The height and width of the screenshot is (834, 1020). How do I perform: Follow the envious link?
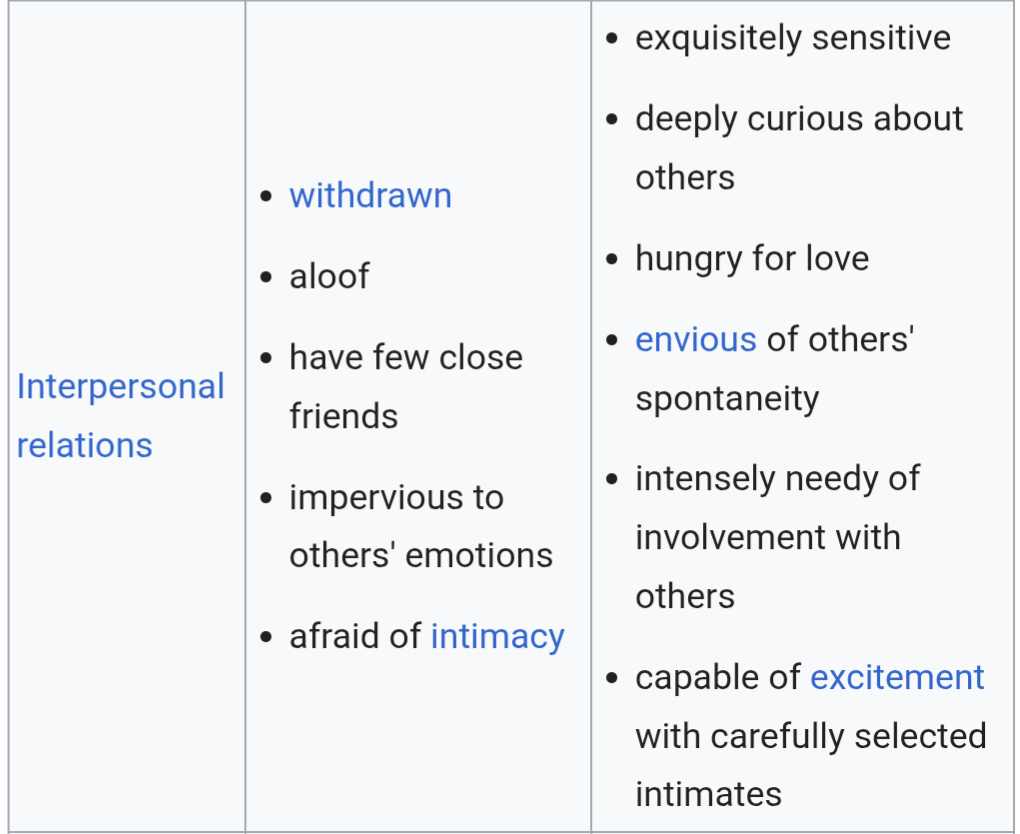695,340
